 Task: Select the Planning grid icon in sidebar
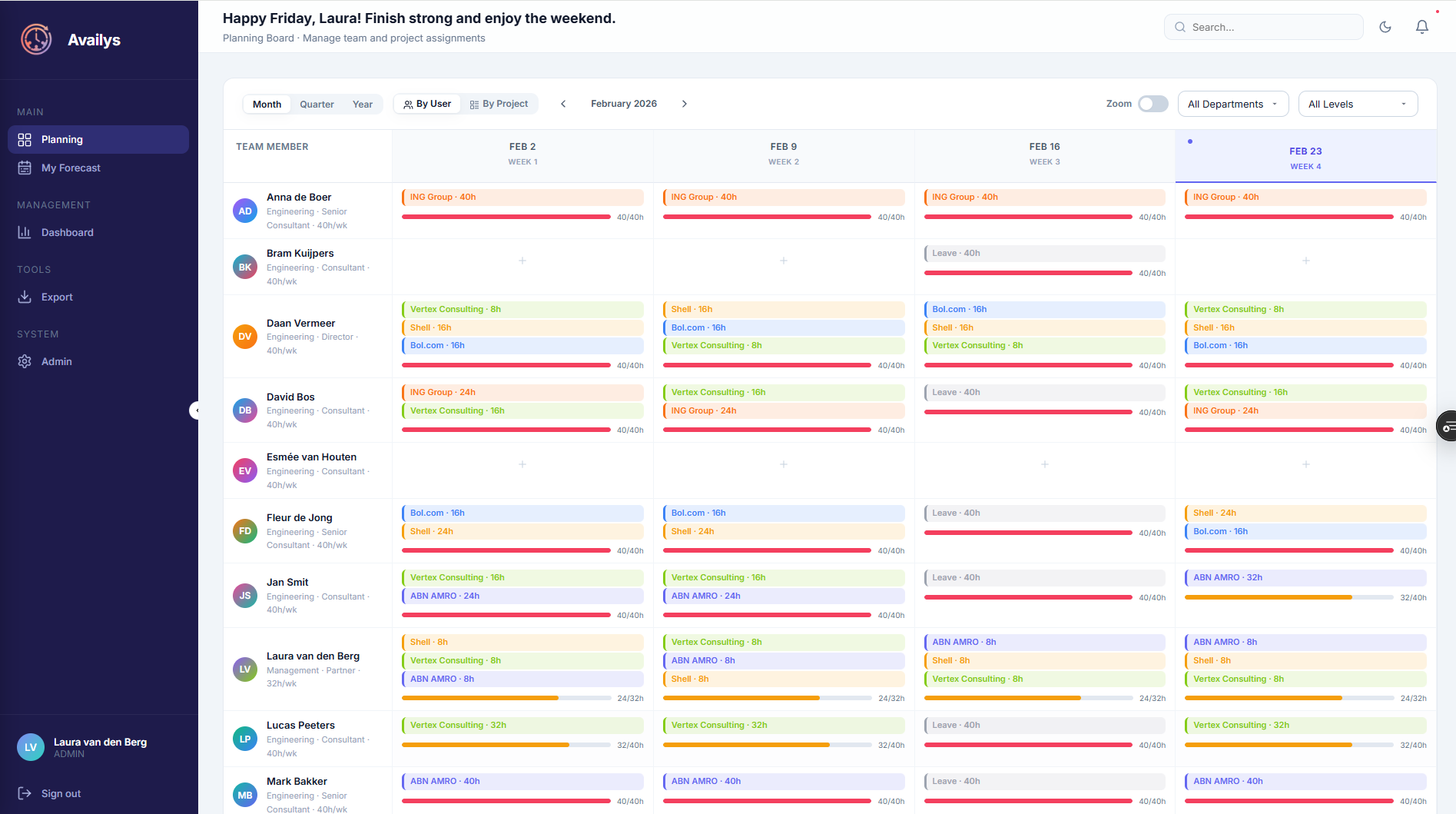[x=25, y=139]
